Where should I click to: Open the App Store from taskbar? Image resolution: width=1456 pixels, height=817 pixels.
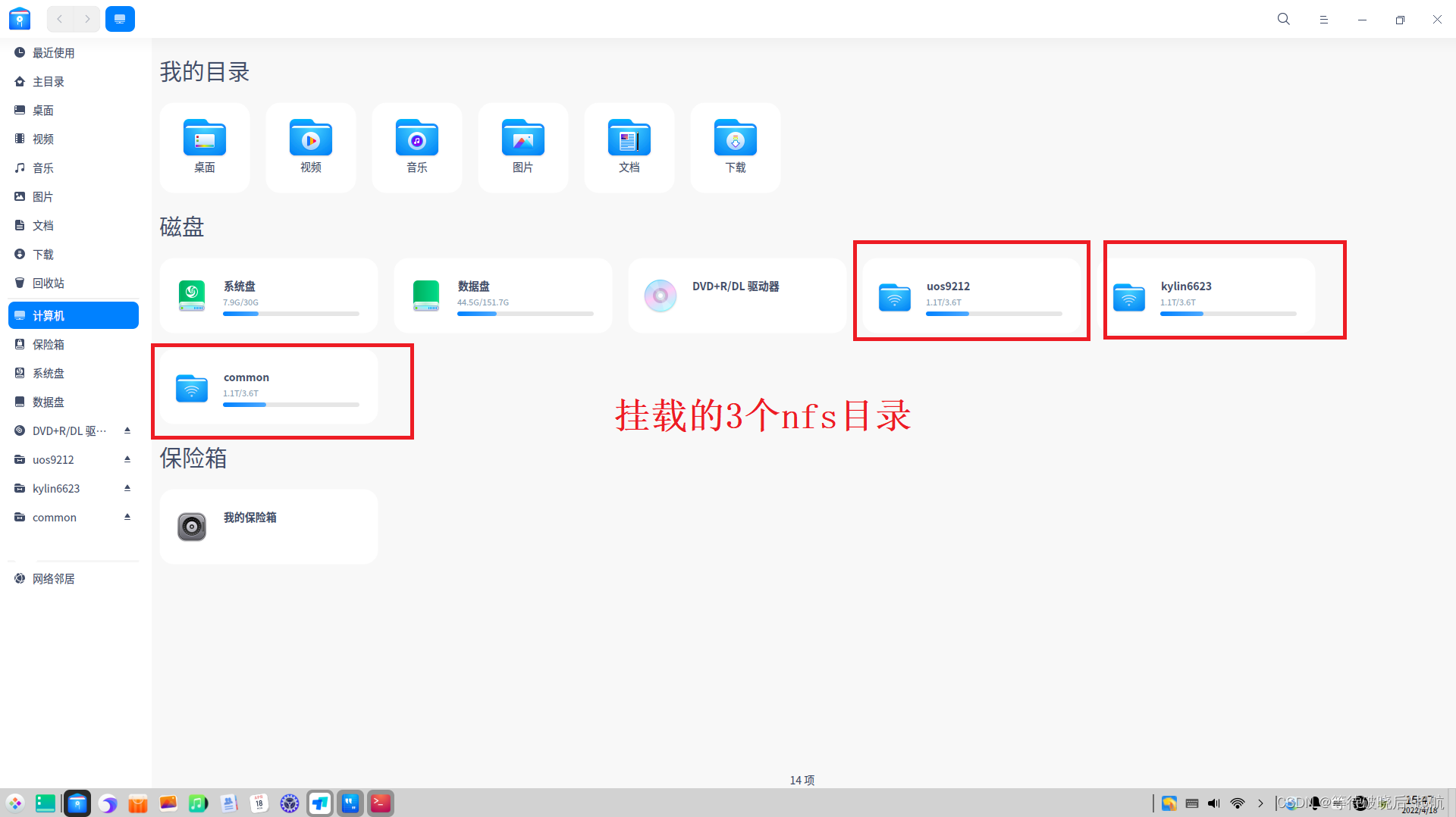point(137,803)
